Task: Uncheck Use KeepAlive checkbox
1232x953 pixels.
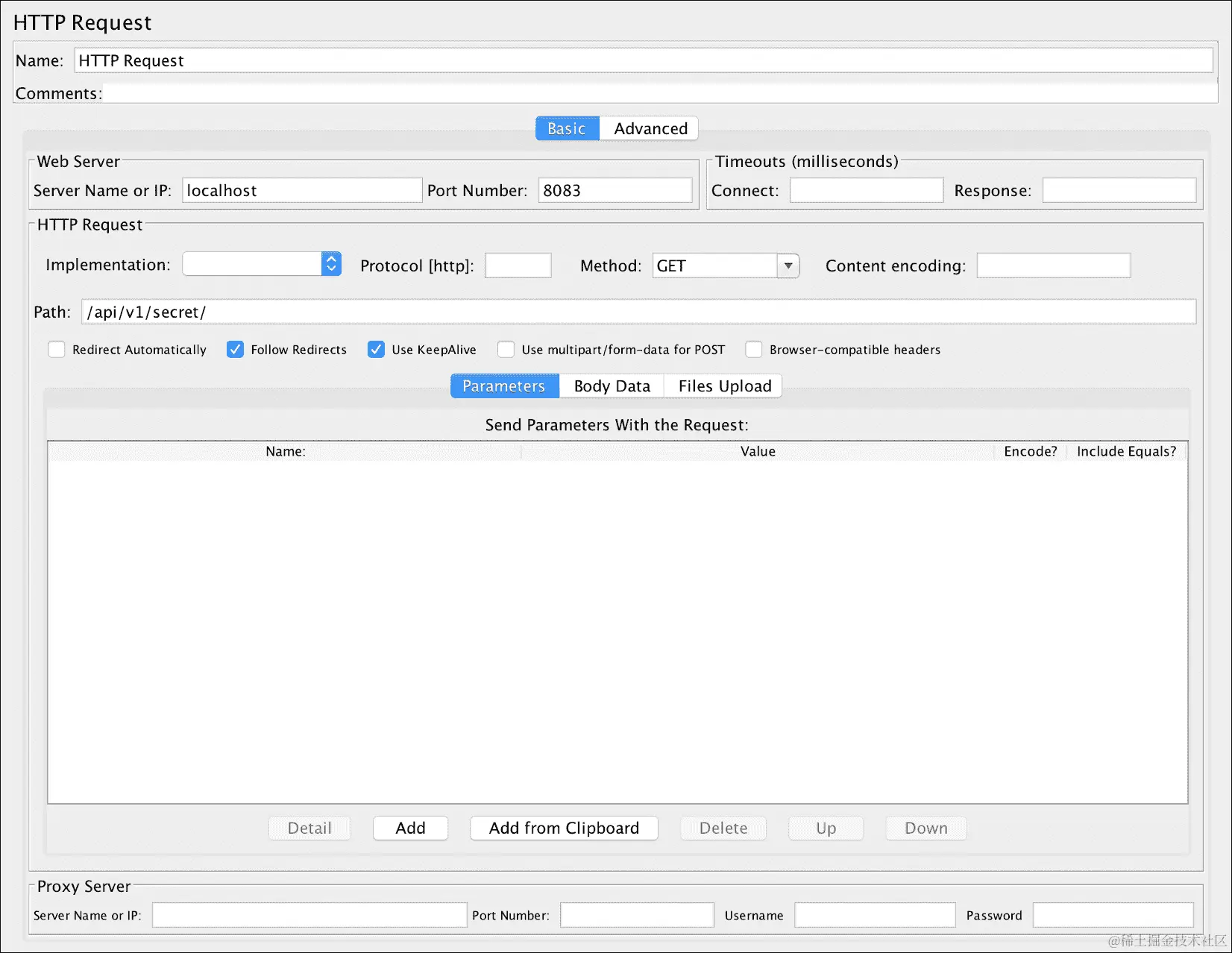Action: pos(376,349)
